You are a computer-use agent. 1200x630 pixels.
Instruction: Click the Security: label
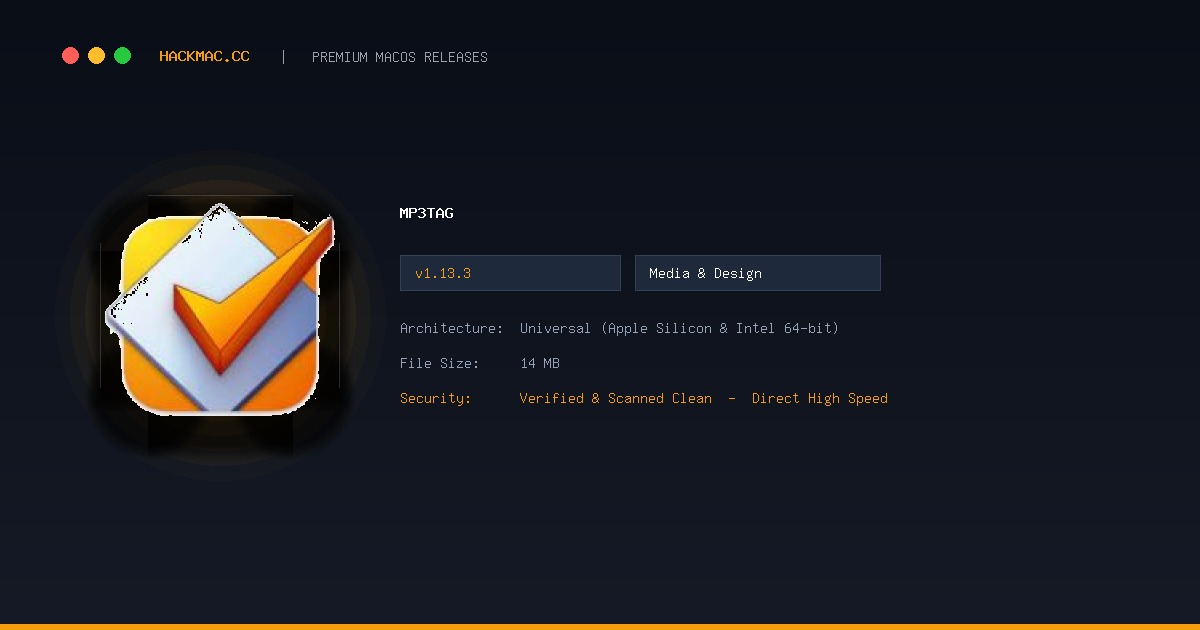pyautogui.click(x=436, y=398)
